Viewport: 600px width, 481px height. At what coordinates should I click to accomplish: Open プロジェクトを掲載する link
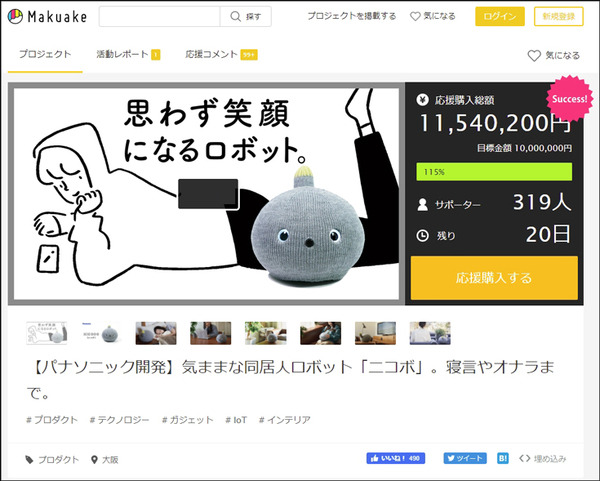click(351, 17)
